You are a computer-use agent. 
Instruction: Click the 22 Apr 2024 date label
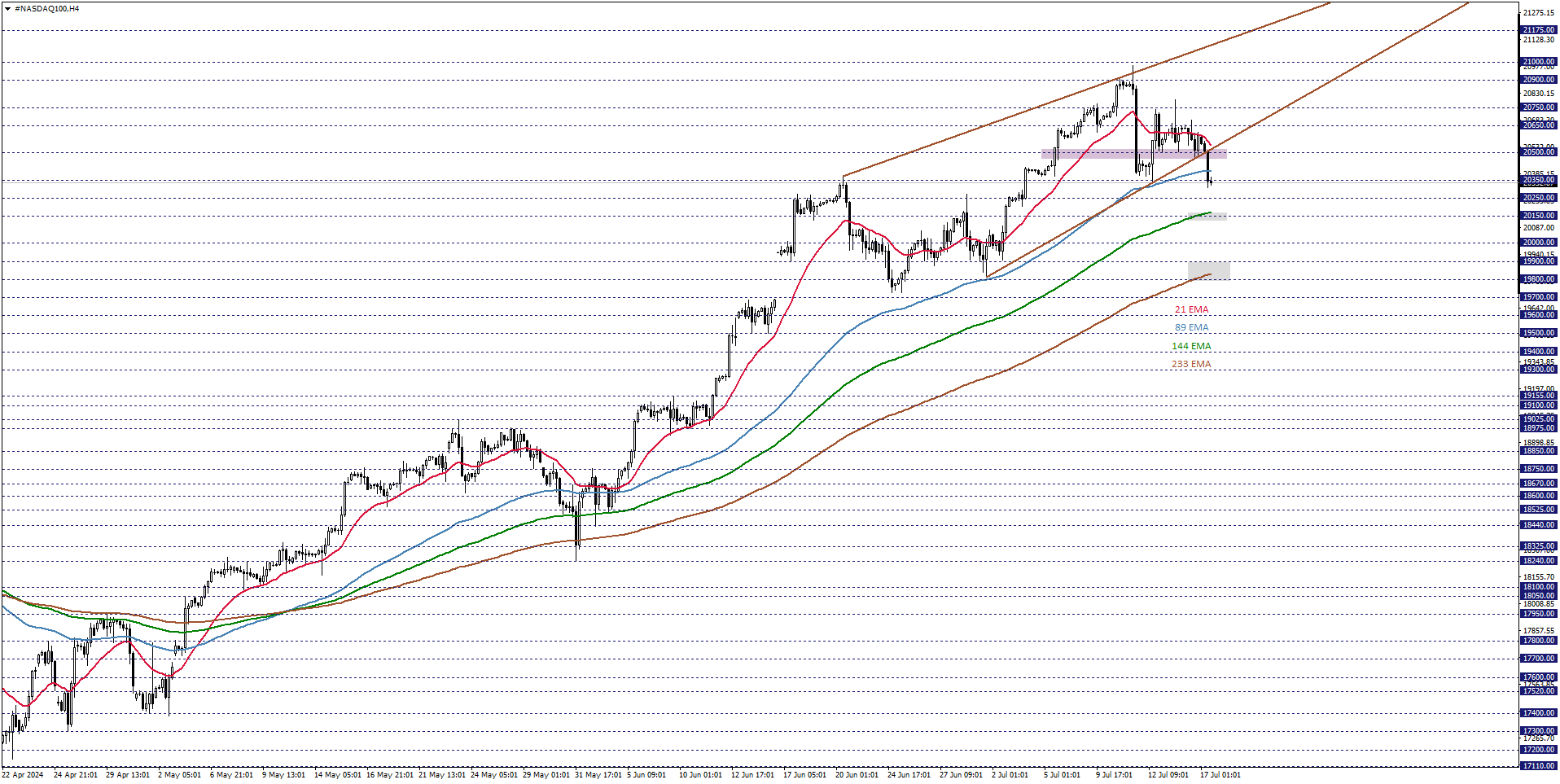point(23,775)
